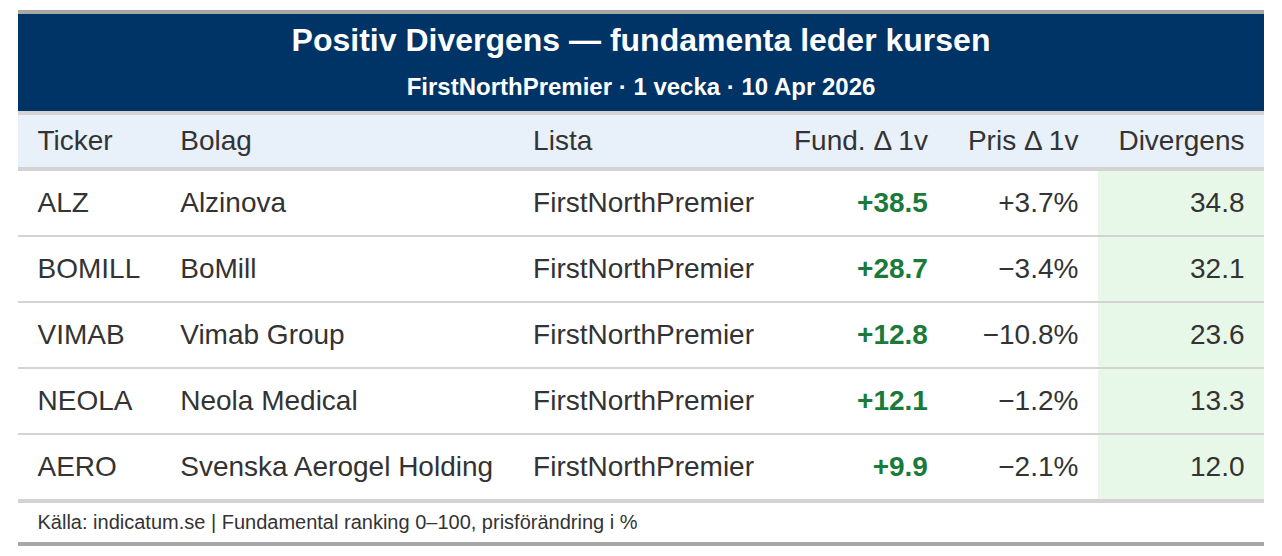Click the BOMILL ticker cell

[x=89, y=269]
